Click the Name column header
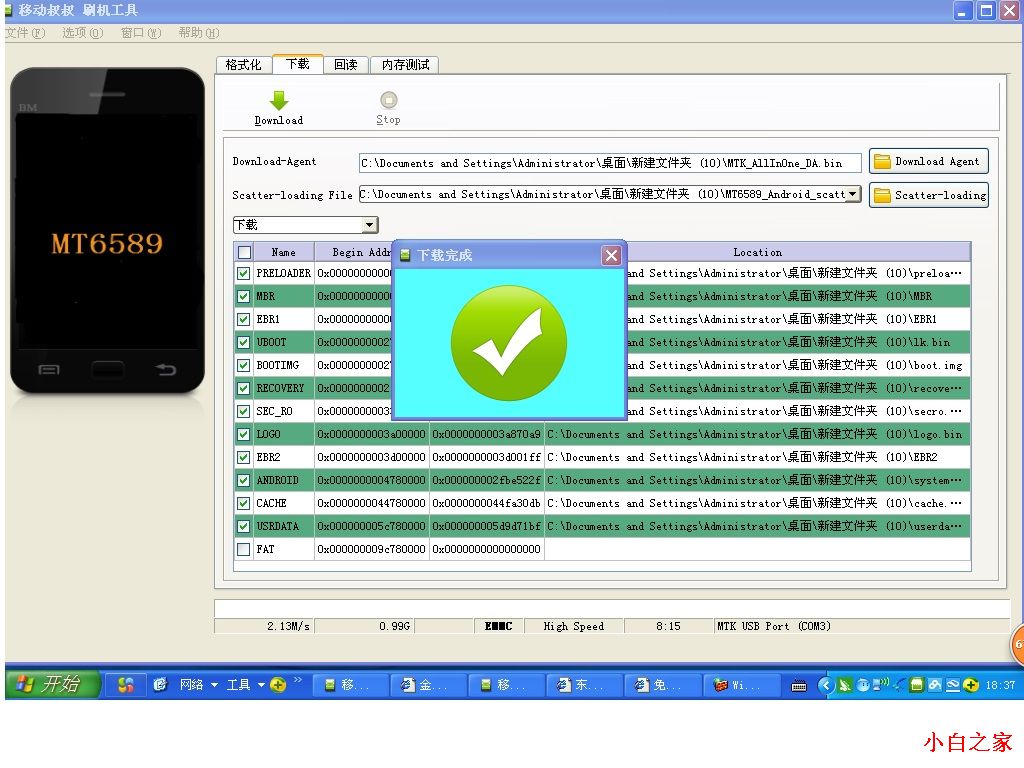 tap(283, 252)
